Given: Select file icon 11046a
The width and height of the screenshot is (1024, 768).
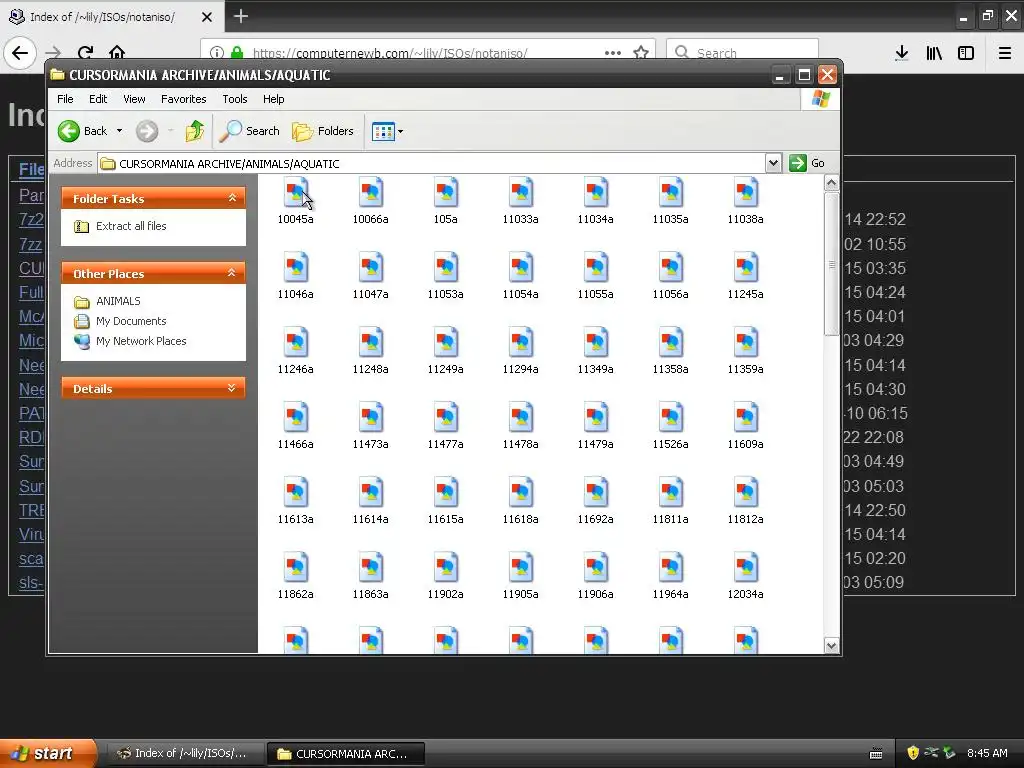Looking at the screenshot, I should tap(296, 268).
